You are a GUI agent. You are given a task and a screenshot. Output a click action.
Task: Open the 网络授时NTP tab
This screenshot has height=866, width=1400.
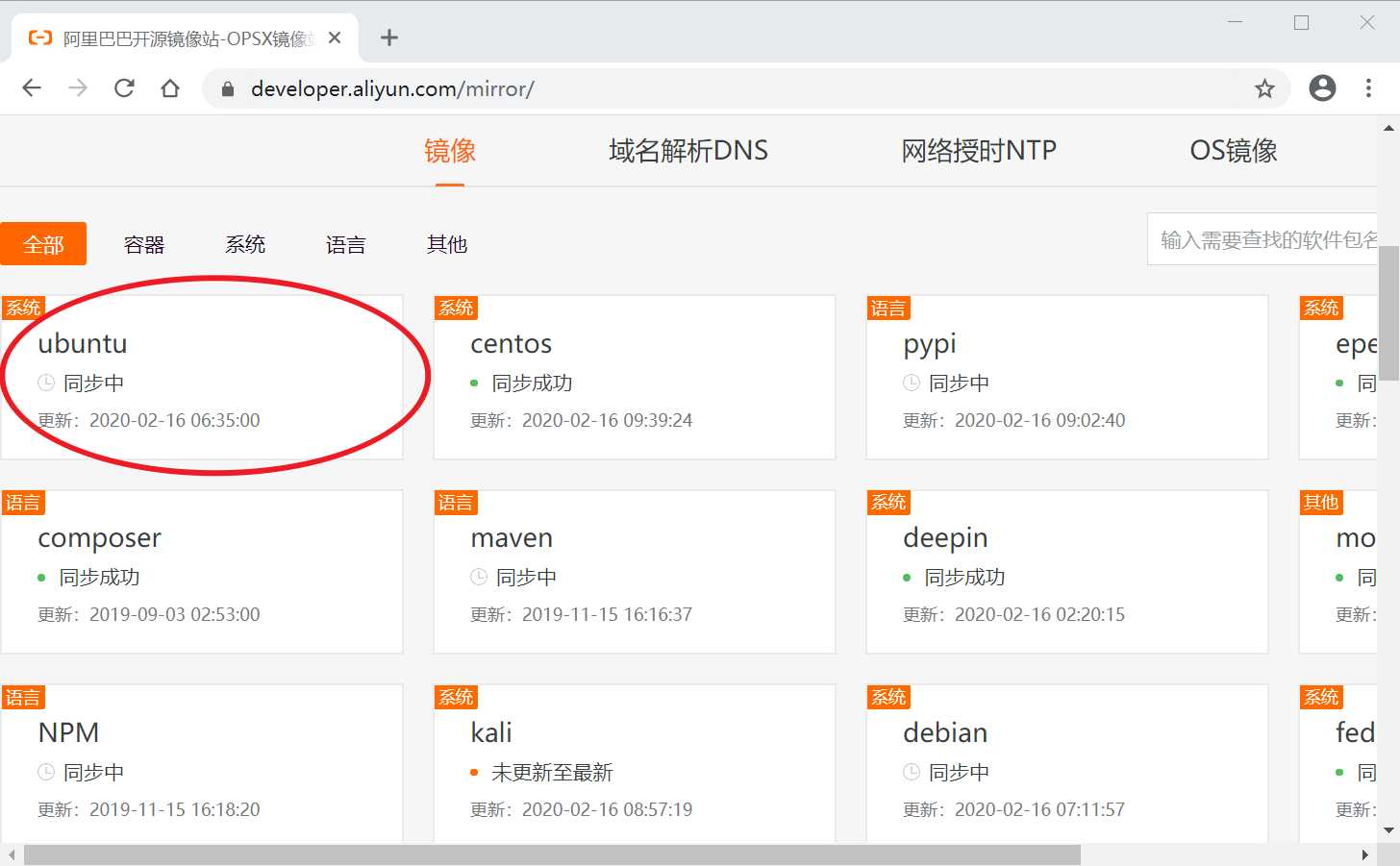pos(979,151)
